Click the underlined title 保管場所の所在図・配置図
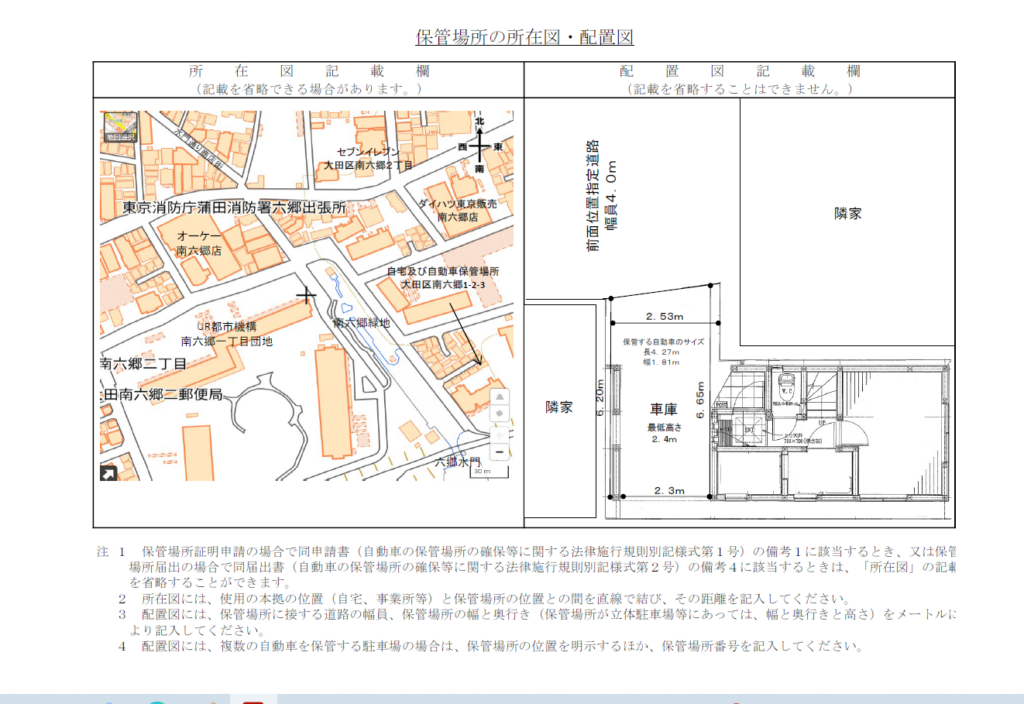 524,38
